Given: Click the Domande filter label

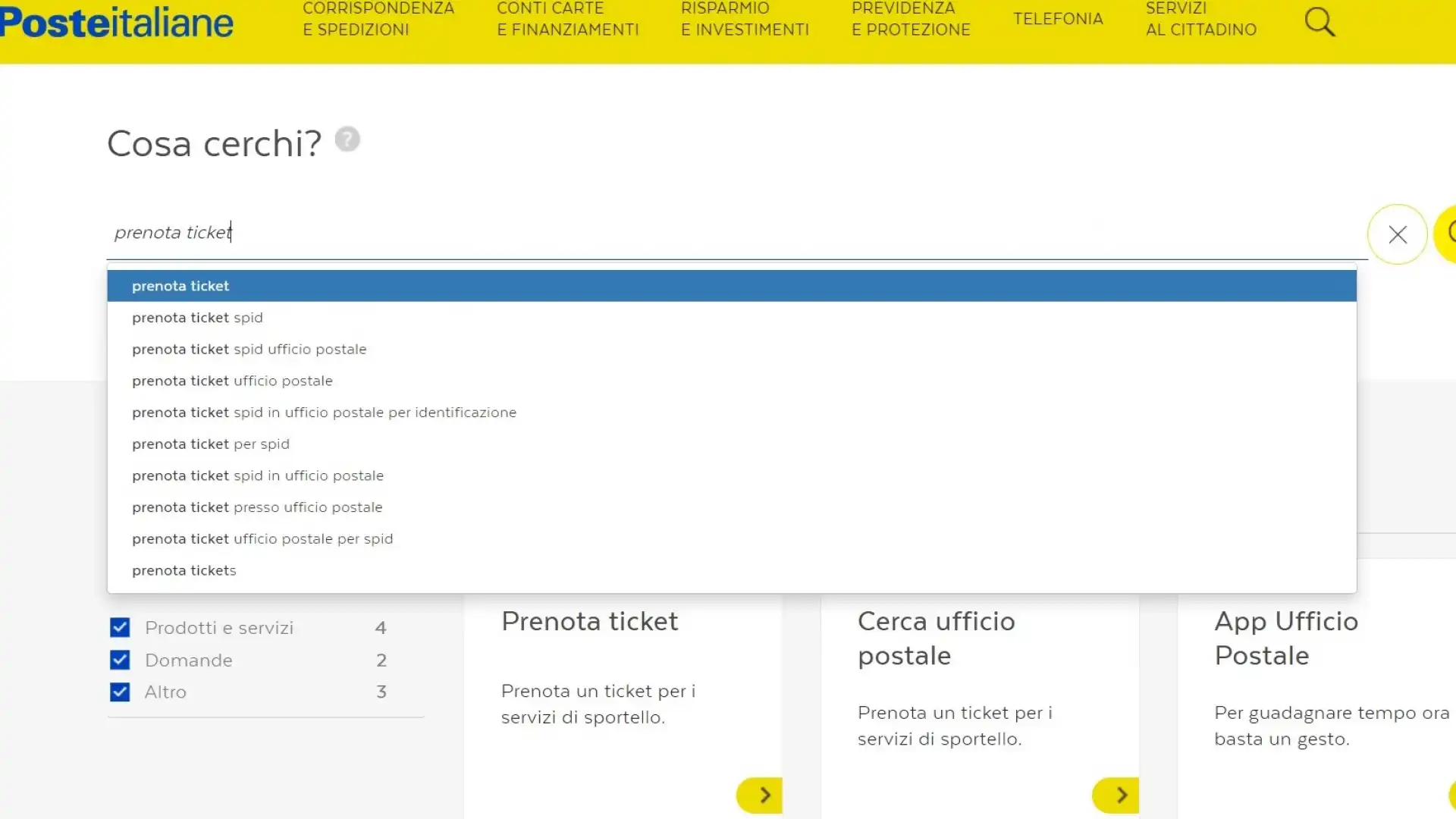Looking at the screenshot, I should click(x=189, y=661).
